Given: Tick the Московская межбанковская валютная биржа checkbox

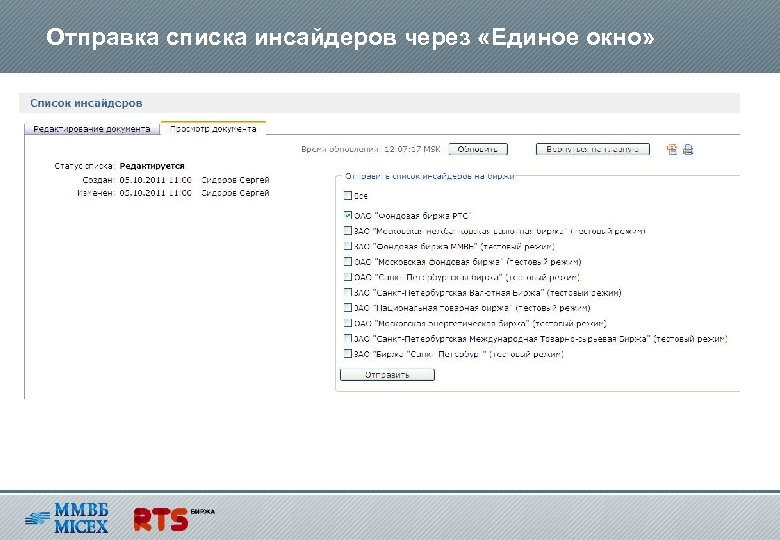Looking at the screenshot, I should (x=348, y=231).
